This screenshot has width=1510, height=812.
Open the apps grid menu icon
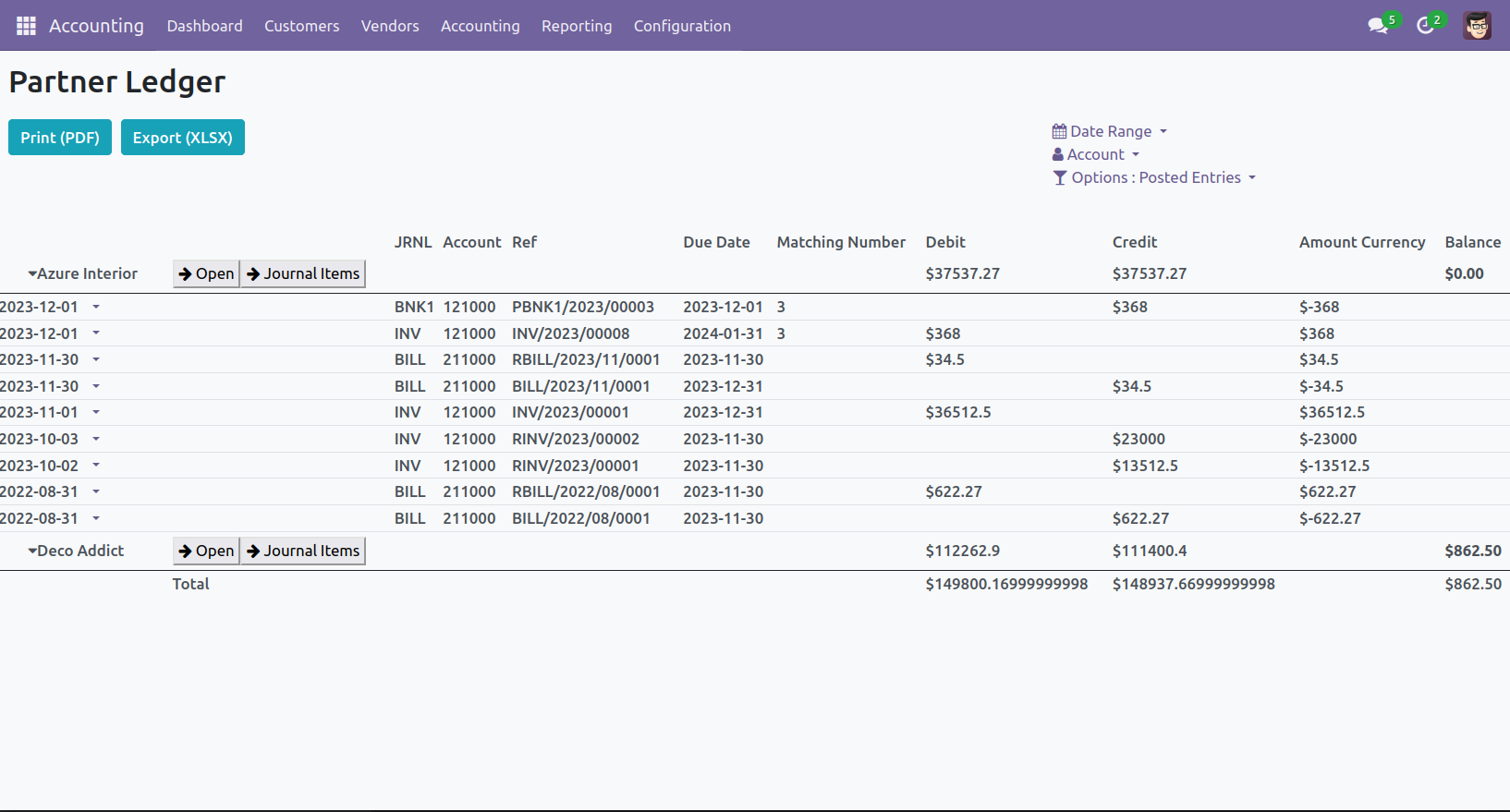[x=26, y=26]
